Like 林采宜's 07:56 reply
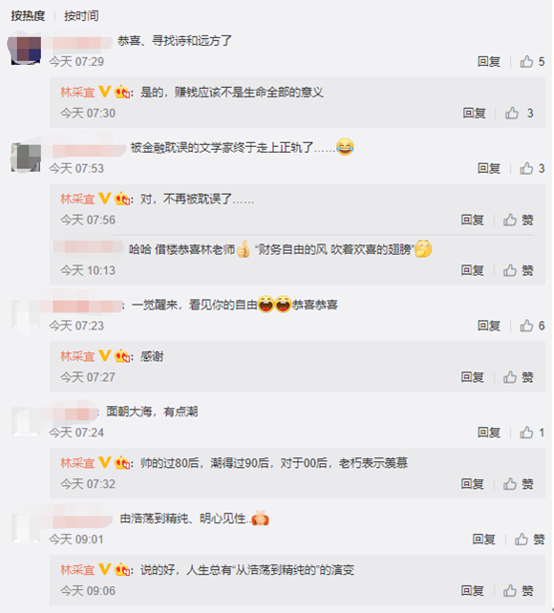Screen dimensions: 554x613 point(518,220)
